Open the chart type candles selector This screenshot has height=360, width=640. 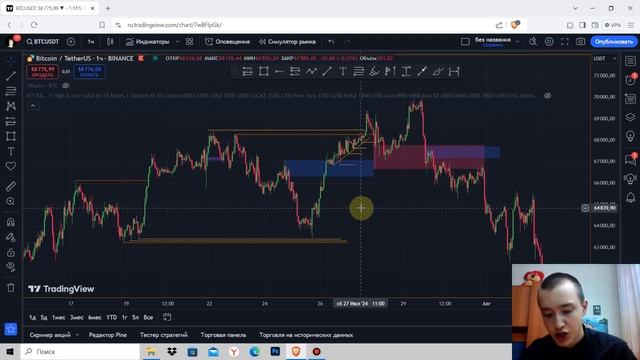[110, 42]
